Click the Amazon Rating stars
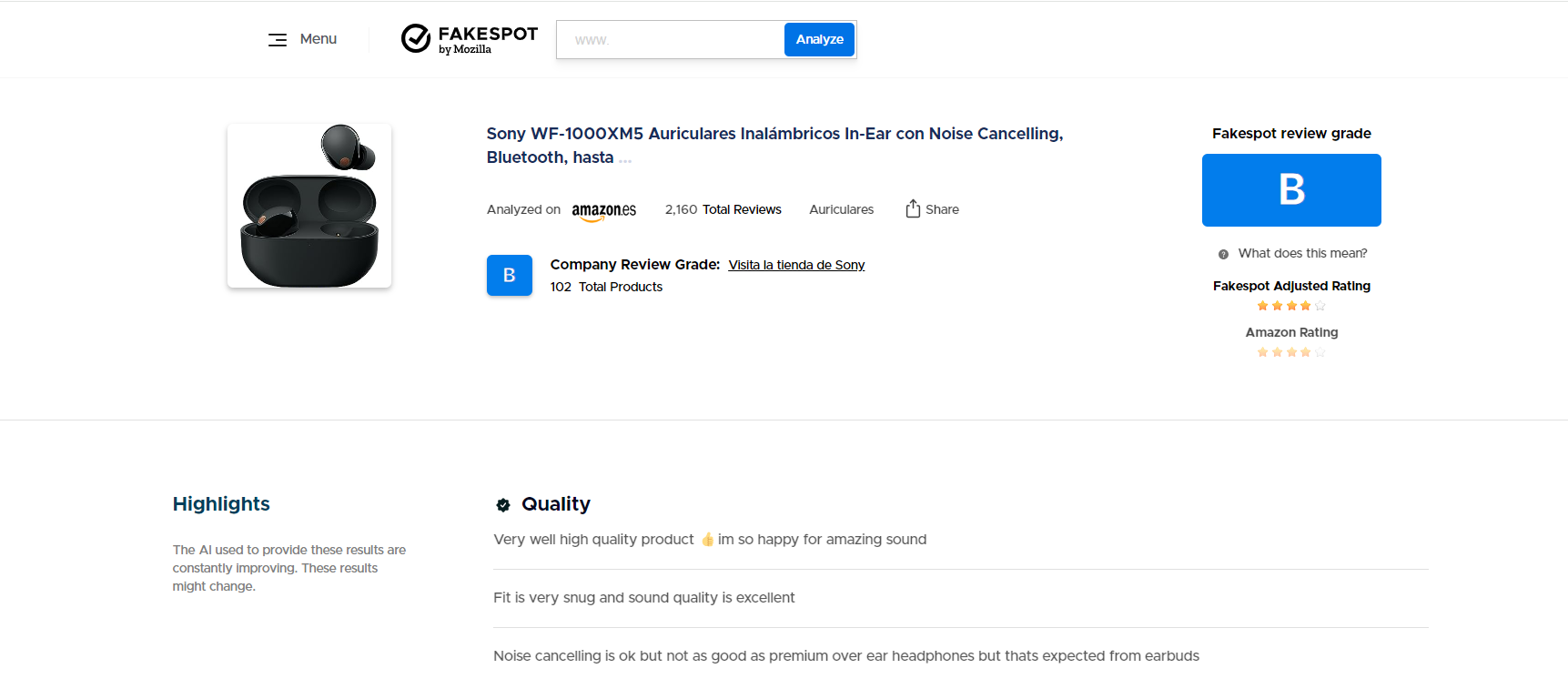 click(1291, 352)
